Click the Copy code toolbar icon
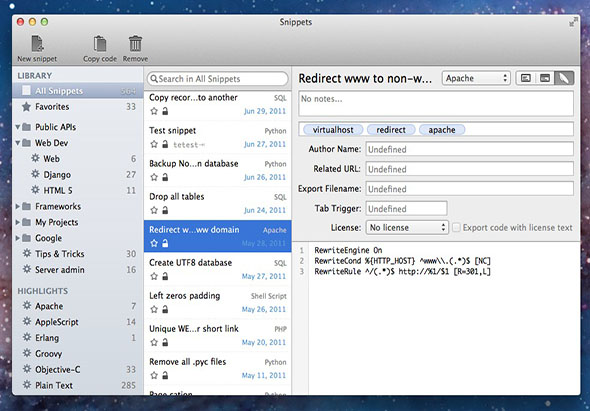The width and height of the screenshot is (590, 411). (x=100, y=44)
